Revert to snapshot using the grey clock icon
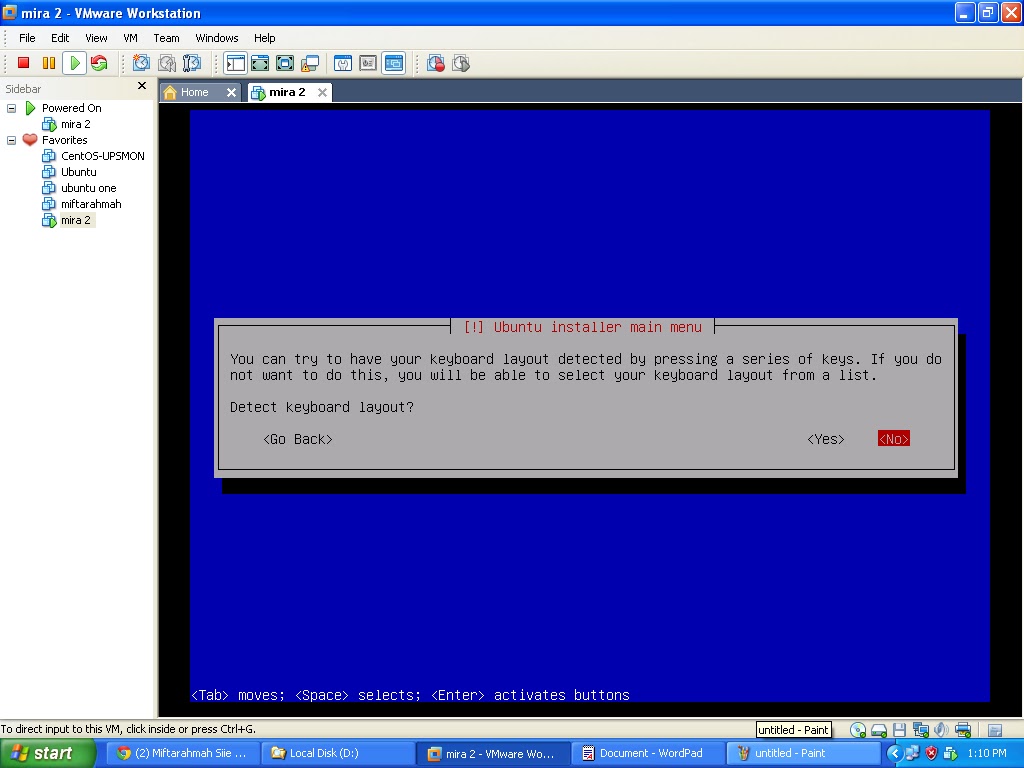 tap(167, 63)
